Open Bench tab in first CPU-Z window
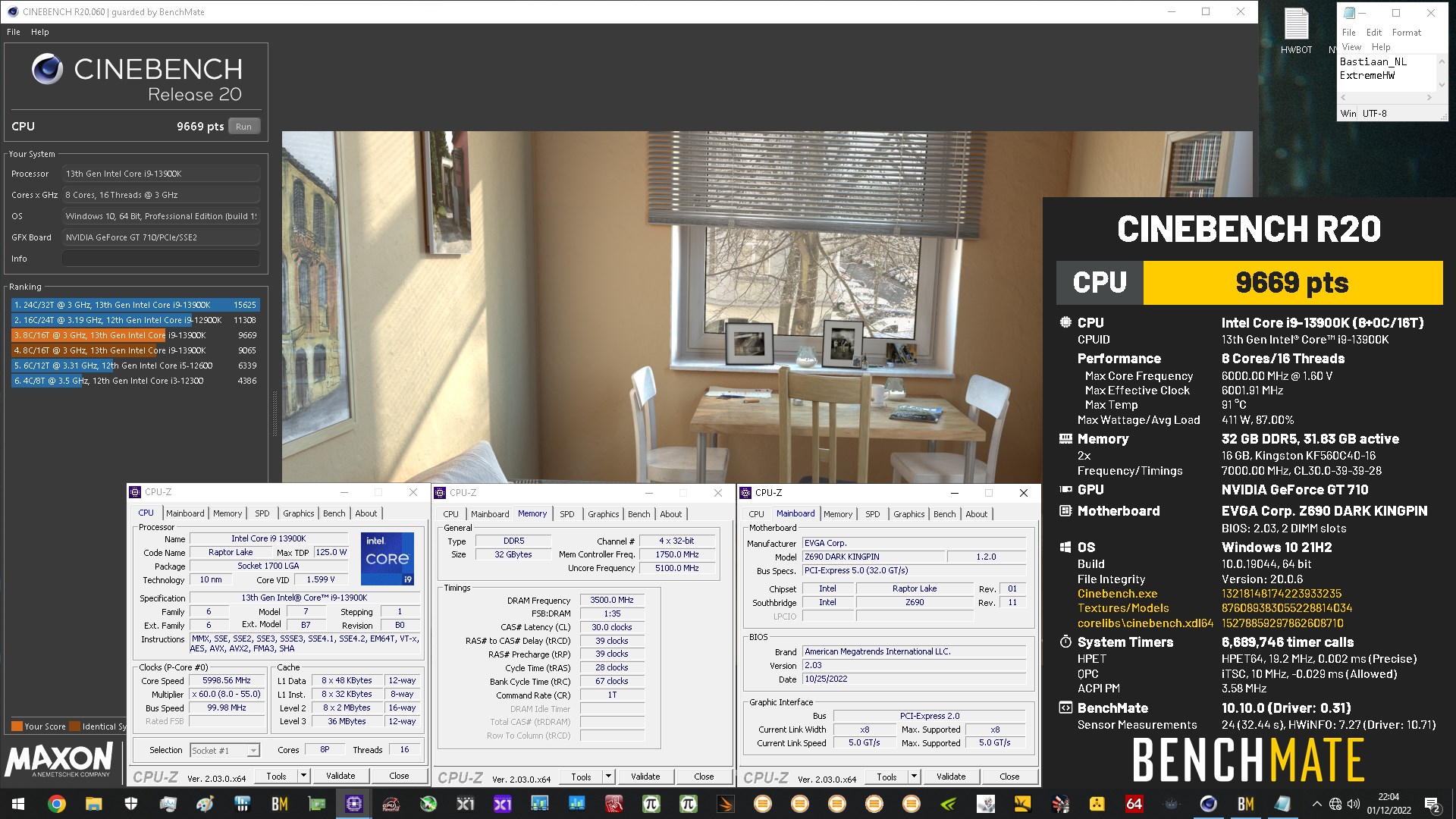This screenshot has height=819, width=1456. [x=334, y=513]
